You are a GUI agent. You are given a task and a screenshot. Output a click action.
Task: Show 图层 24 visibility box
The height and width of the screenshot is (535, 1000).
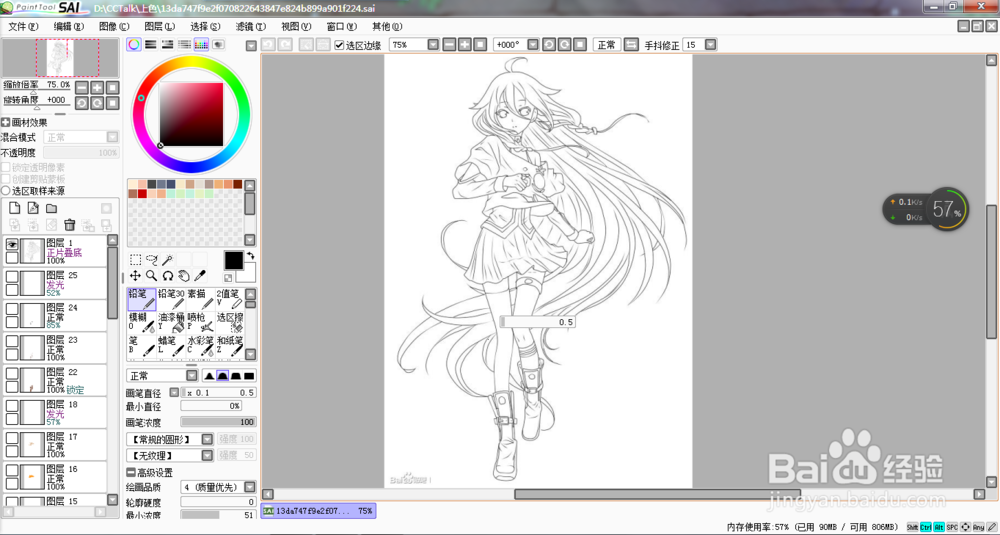11,309
